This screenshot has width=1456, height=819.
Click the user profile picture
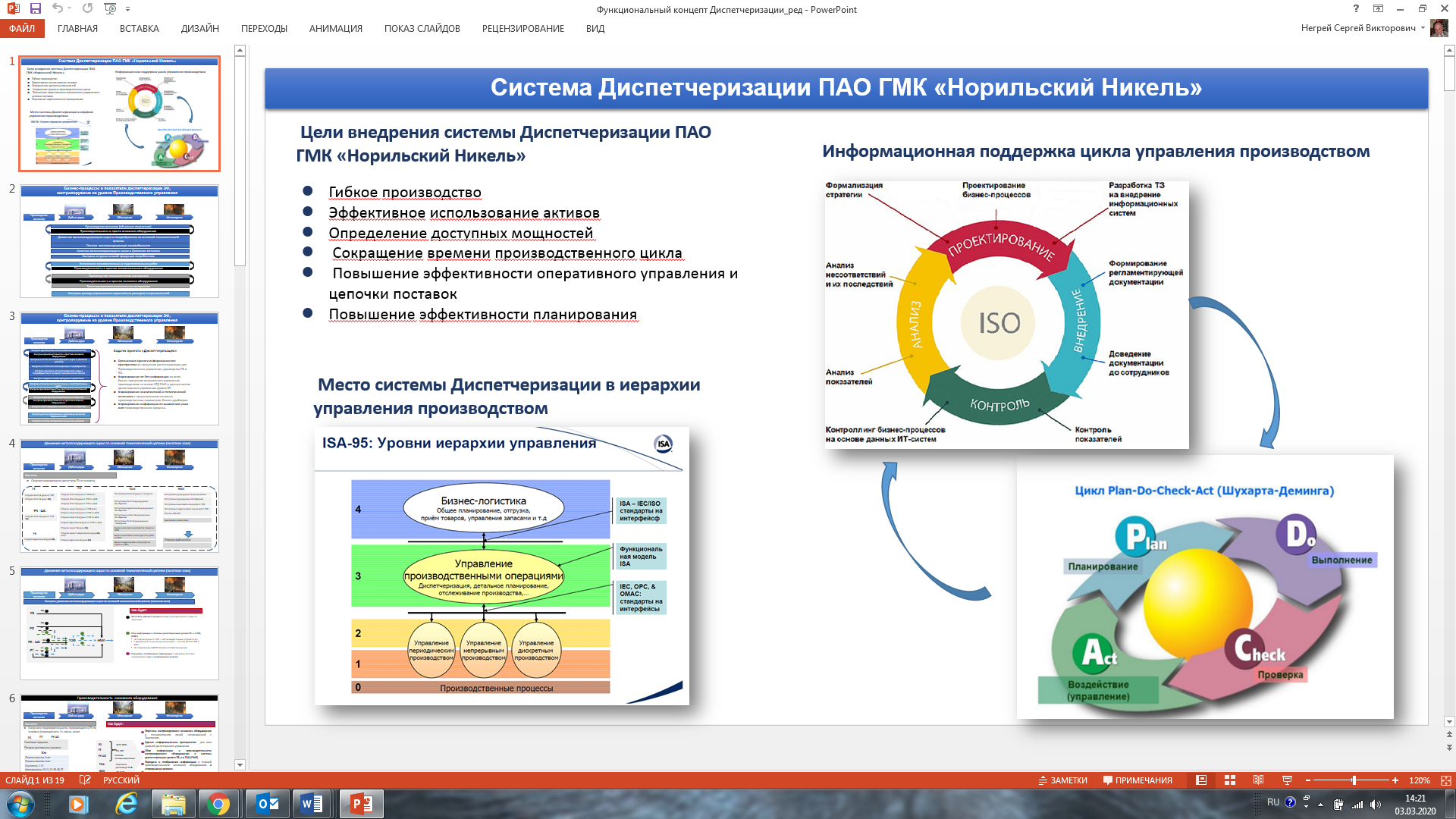coord(1439,28)
